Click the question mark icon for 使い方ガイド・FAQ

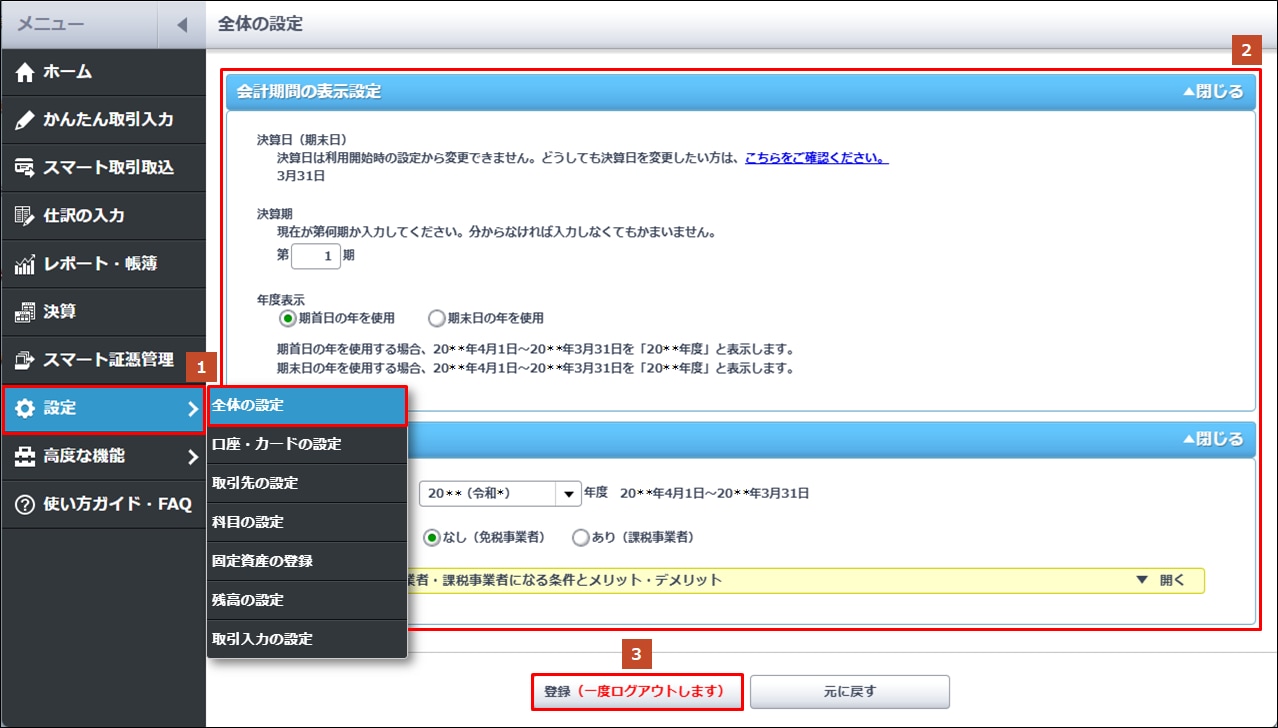[x=25, y=504]
